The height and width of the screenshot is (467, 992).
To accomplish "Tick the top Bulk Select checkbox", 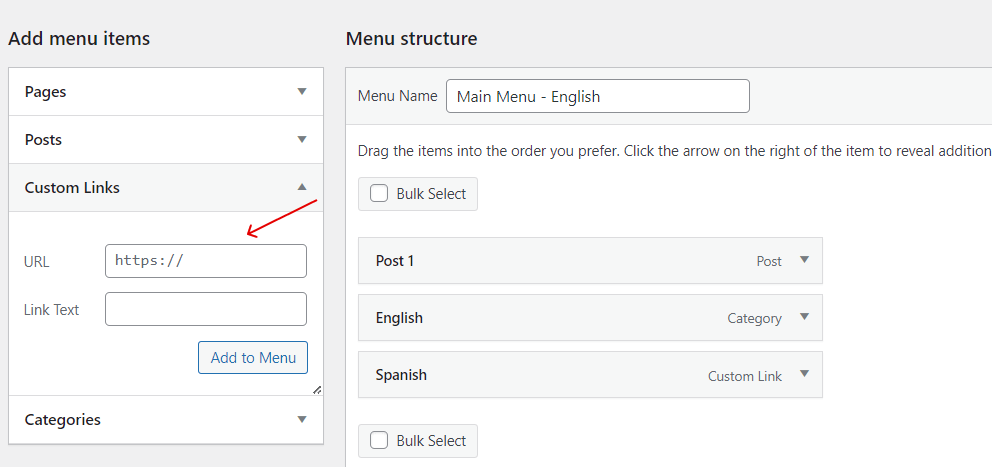I will pos(379,194).
